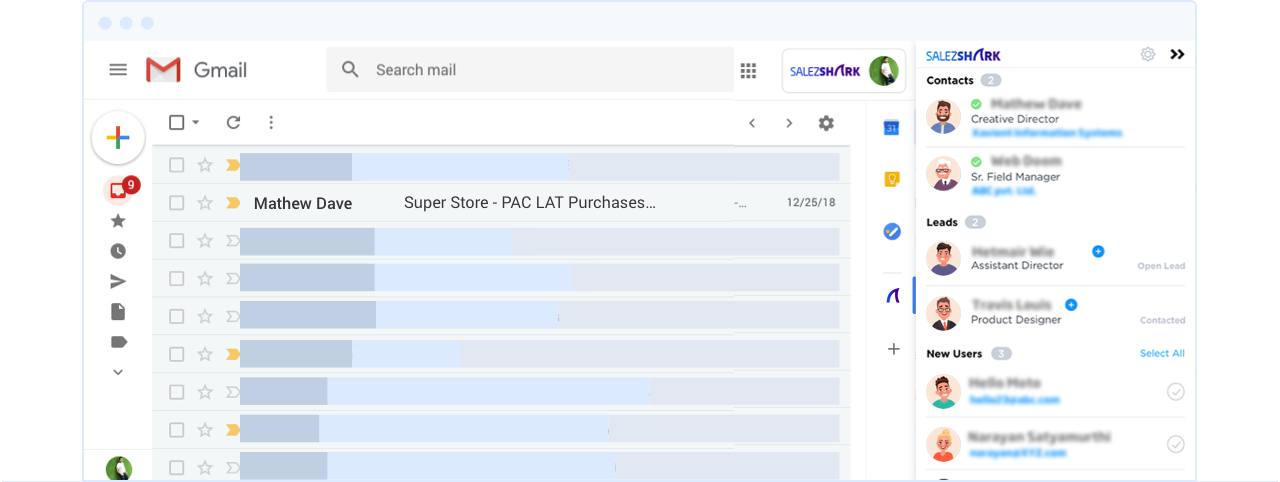The image size is (1280, 482).
Task: Click the SalezShark account button in header
Action: (843, 70)
